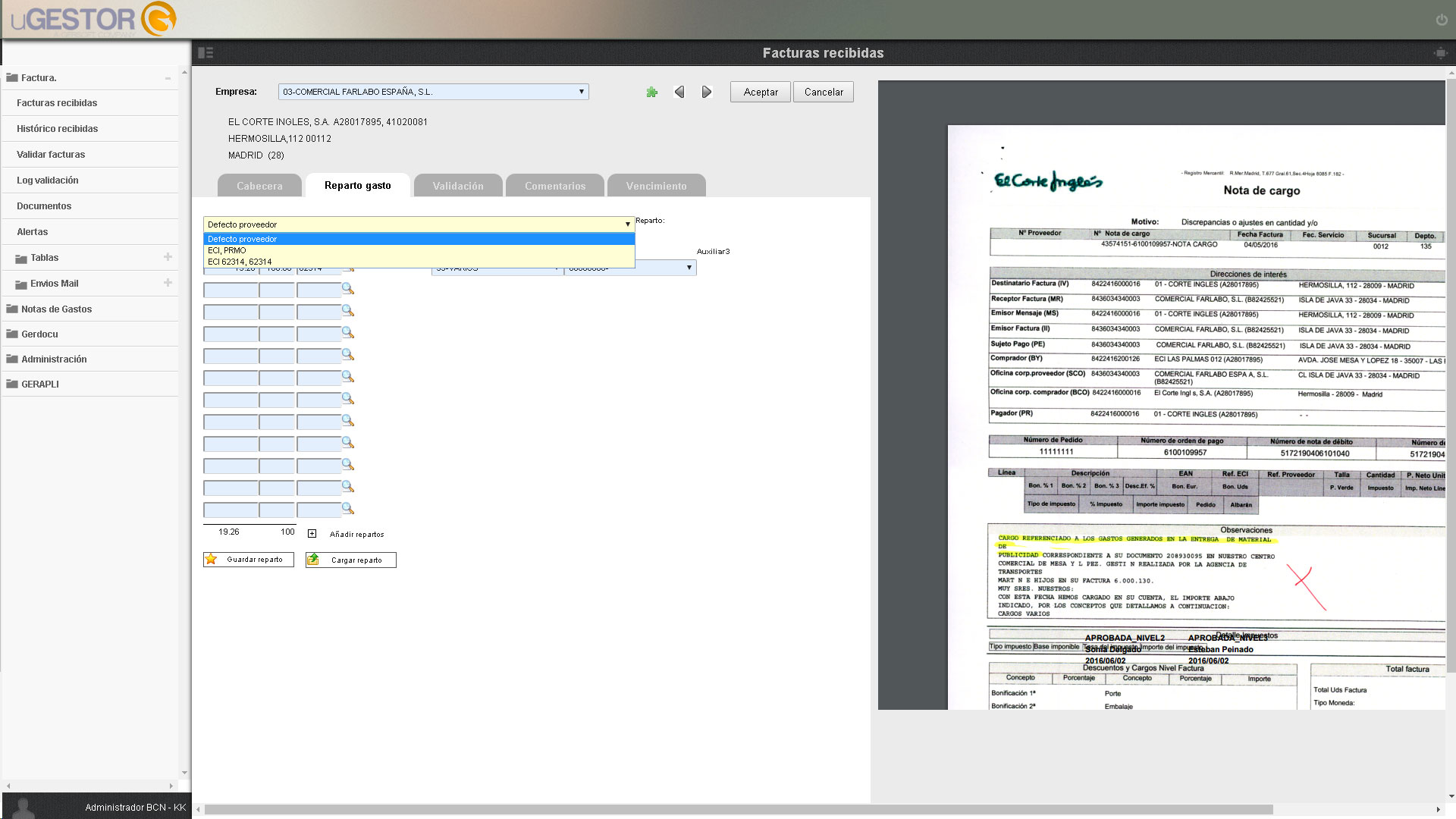Click Añadir repartos link
Image resolution: width=1456 pixels, height=819 pixels.
(356, 535)
